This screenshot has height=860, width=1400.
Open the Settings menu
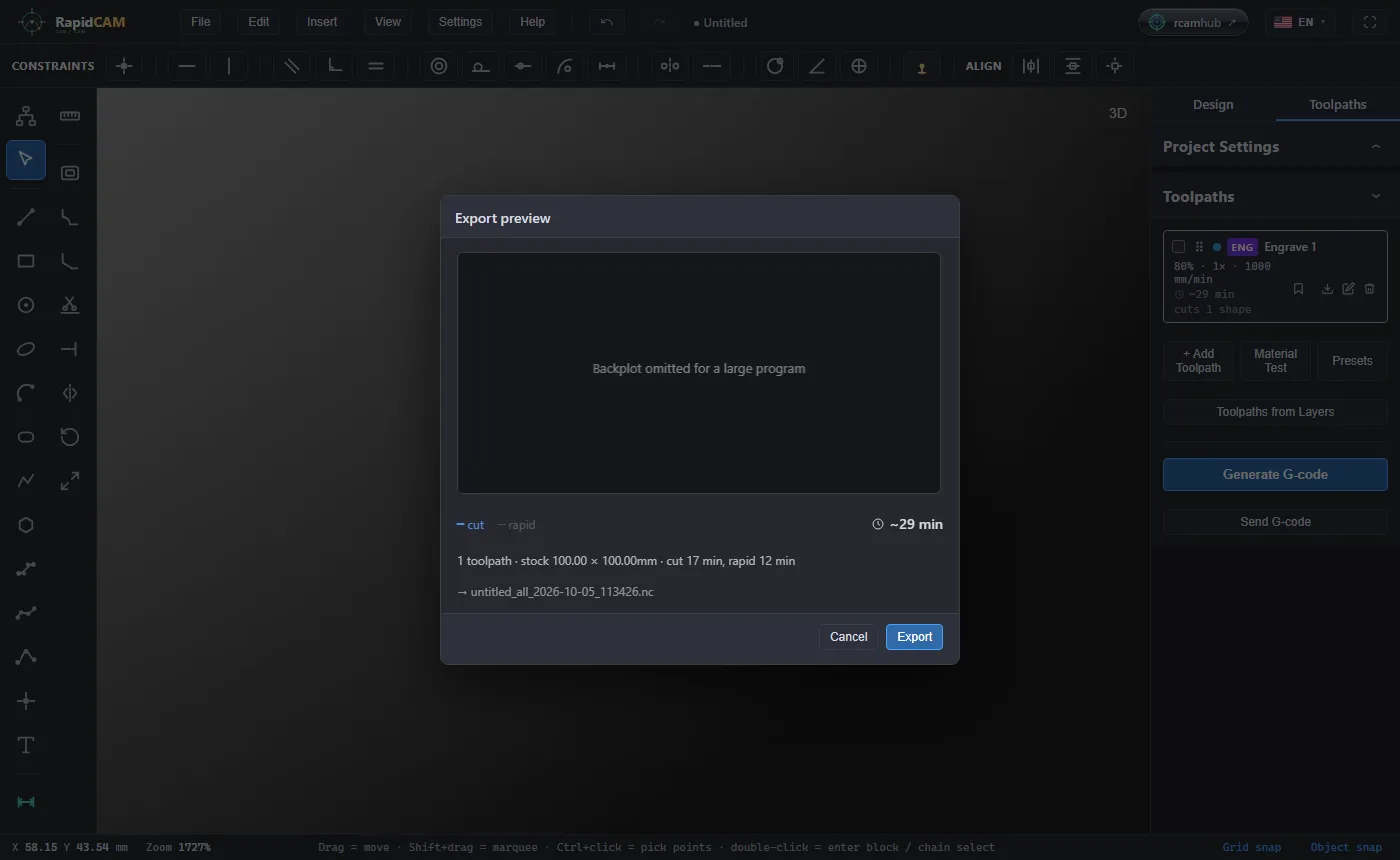pos(460,22)
